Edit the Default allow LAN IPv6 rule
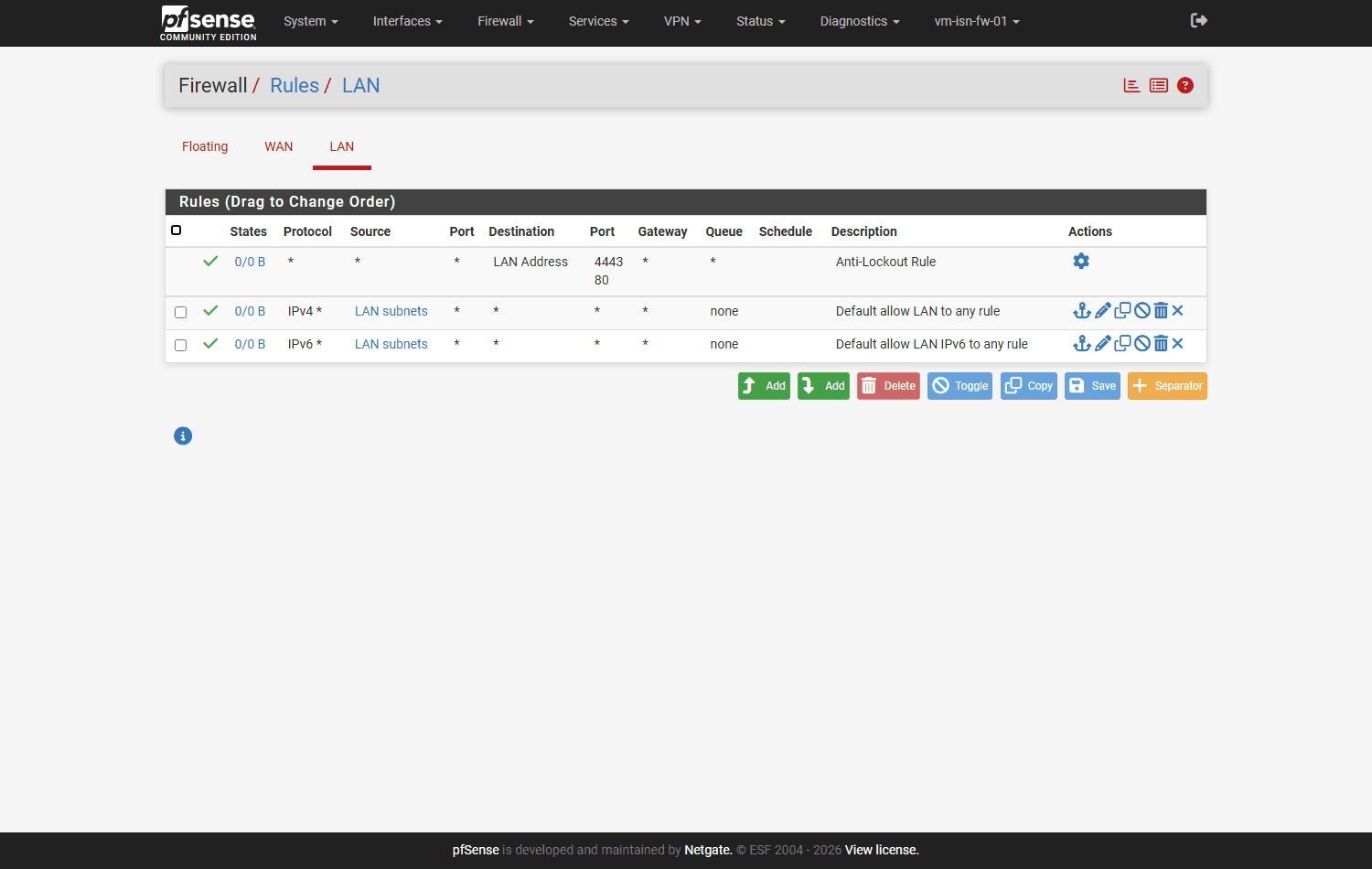1372x869 pixels. 1103,344
